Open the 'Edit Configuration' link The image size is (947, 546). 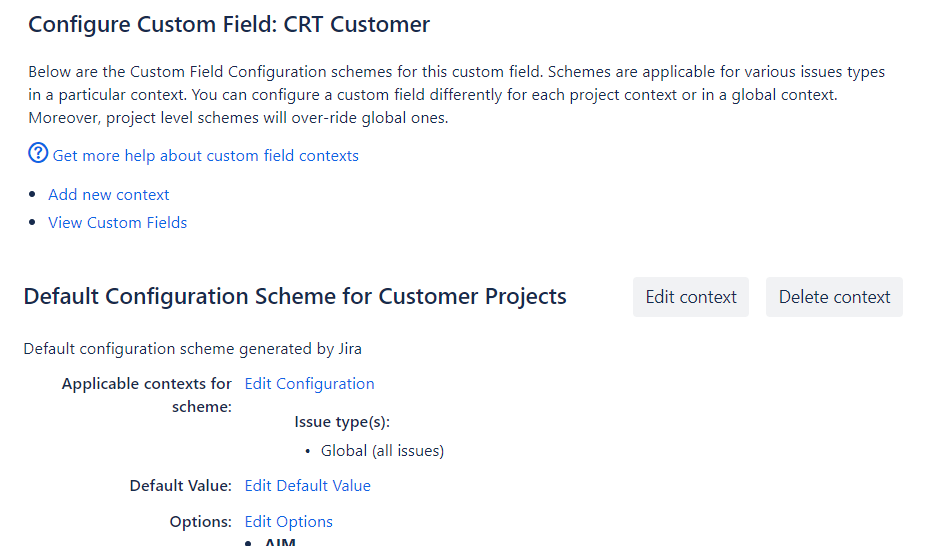click(310, 384)
